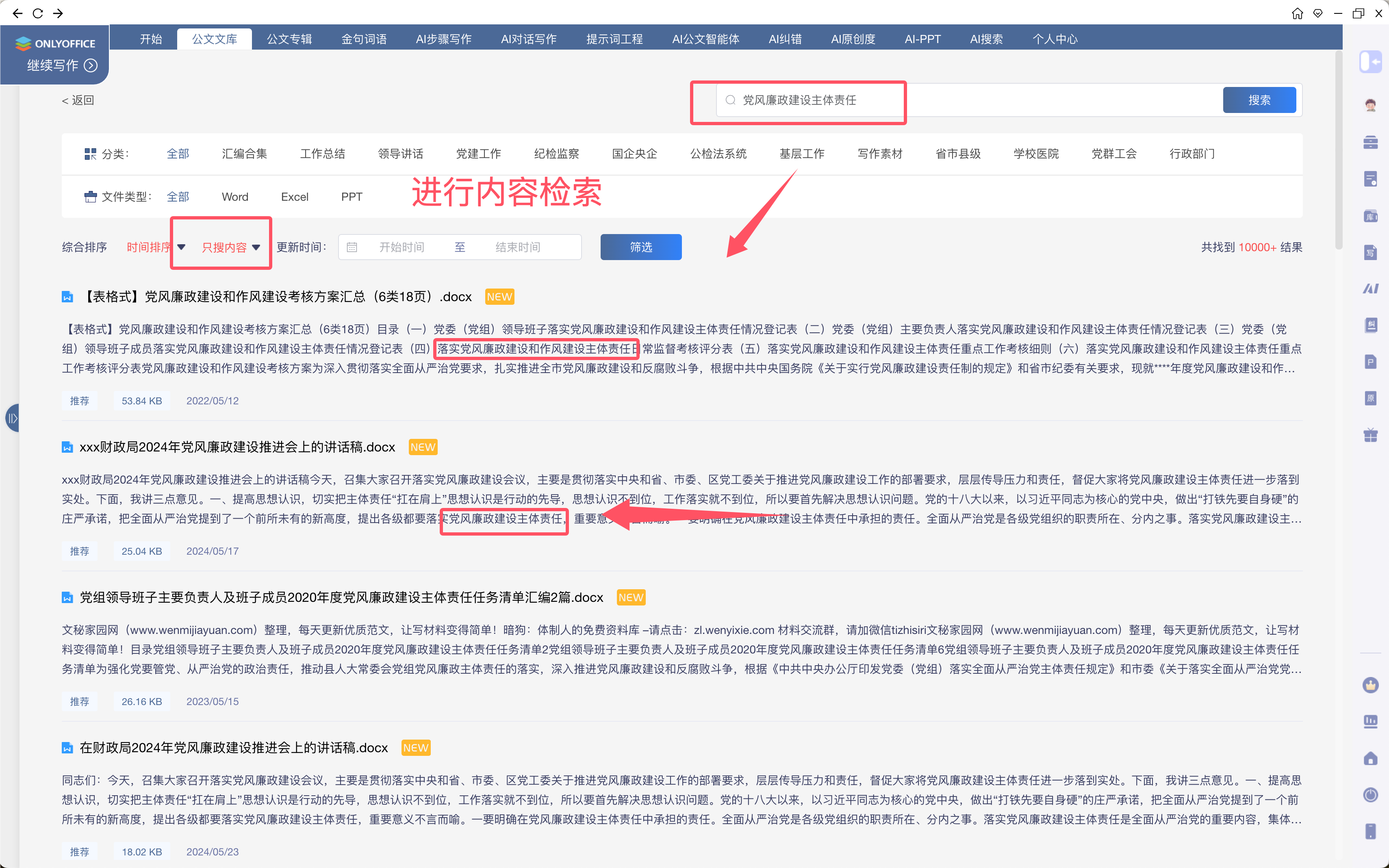Select 综合排序 sorting option
The height and width of the screenshot is (868, 1389).
pyautogui.click(x=85, y=247)
